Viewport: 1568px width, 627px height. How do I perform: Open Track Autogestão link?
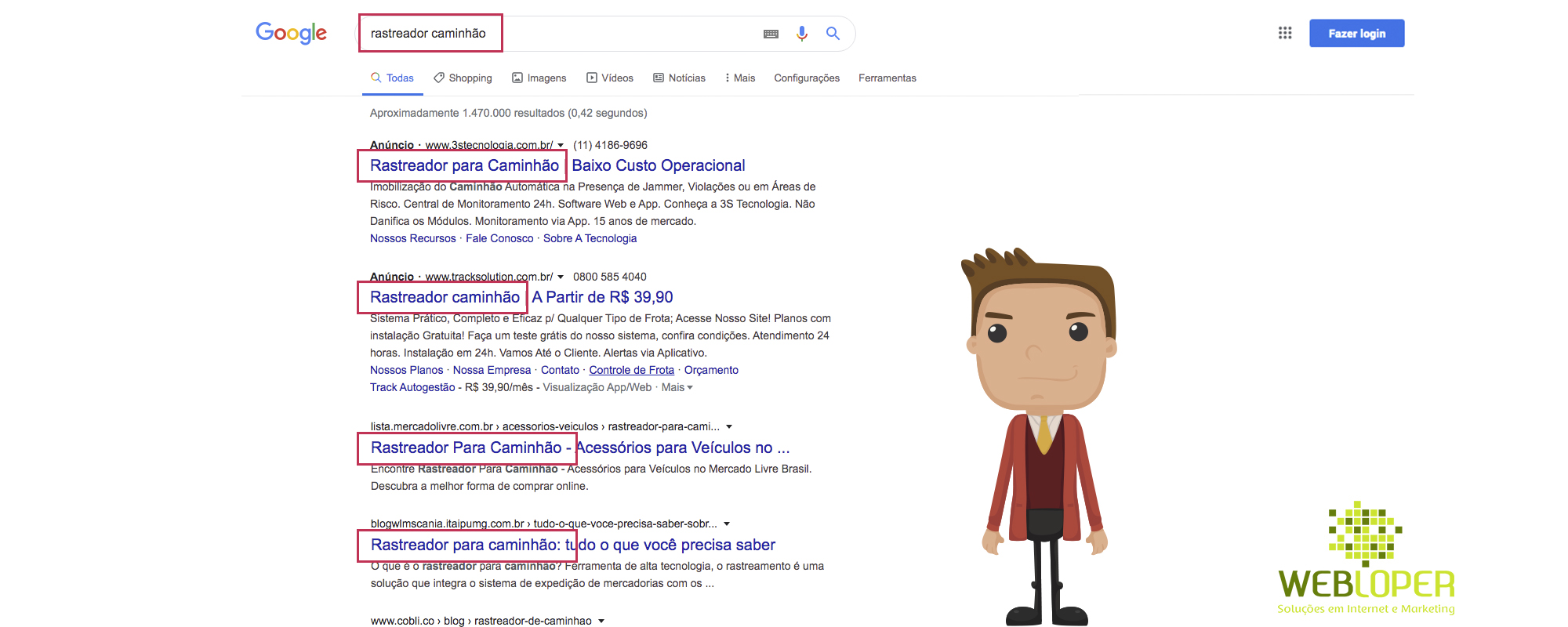412,387
